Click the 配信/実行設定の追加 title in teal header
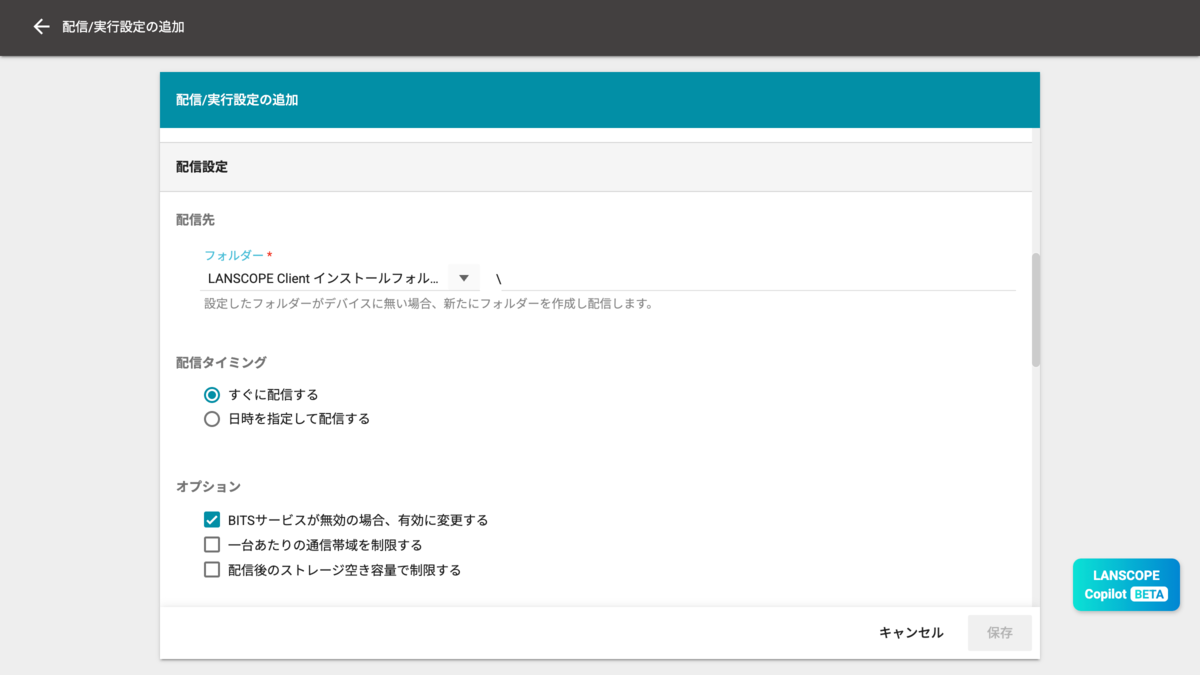The image size is (1200, 675). 237,100
